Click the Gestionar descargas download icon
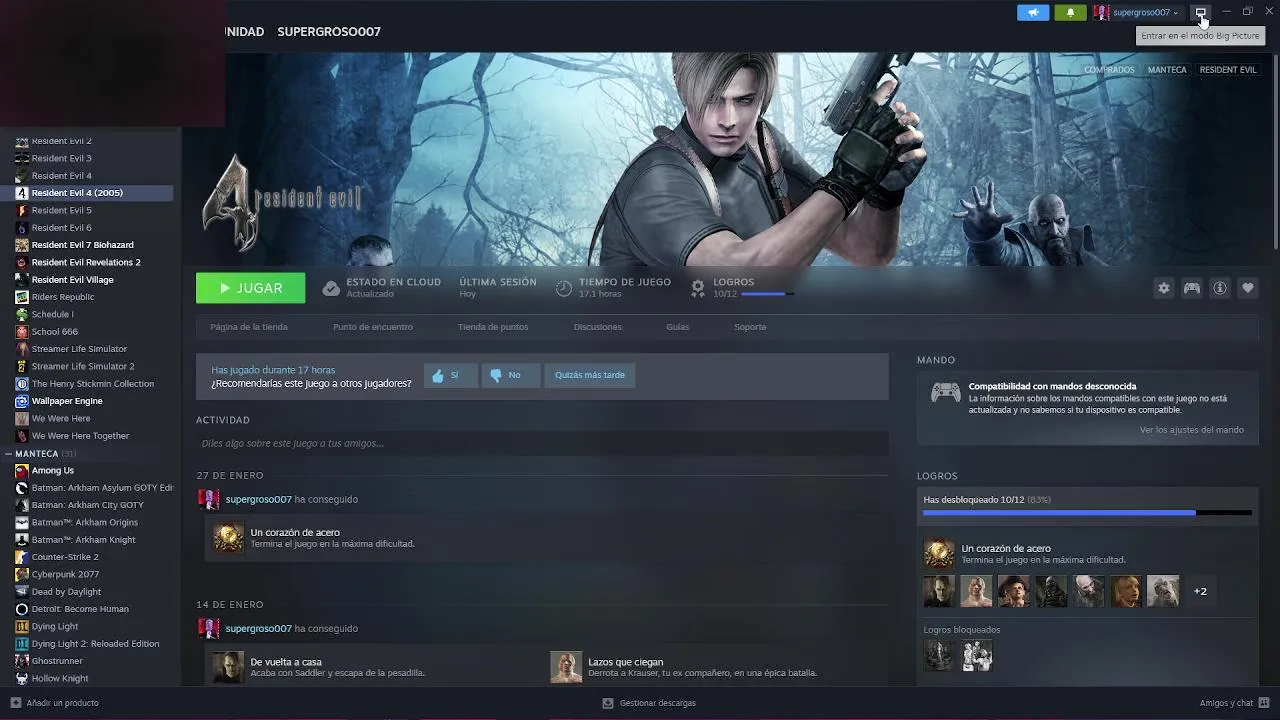 click(x=608, y=703)
